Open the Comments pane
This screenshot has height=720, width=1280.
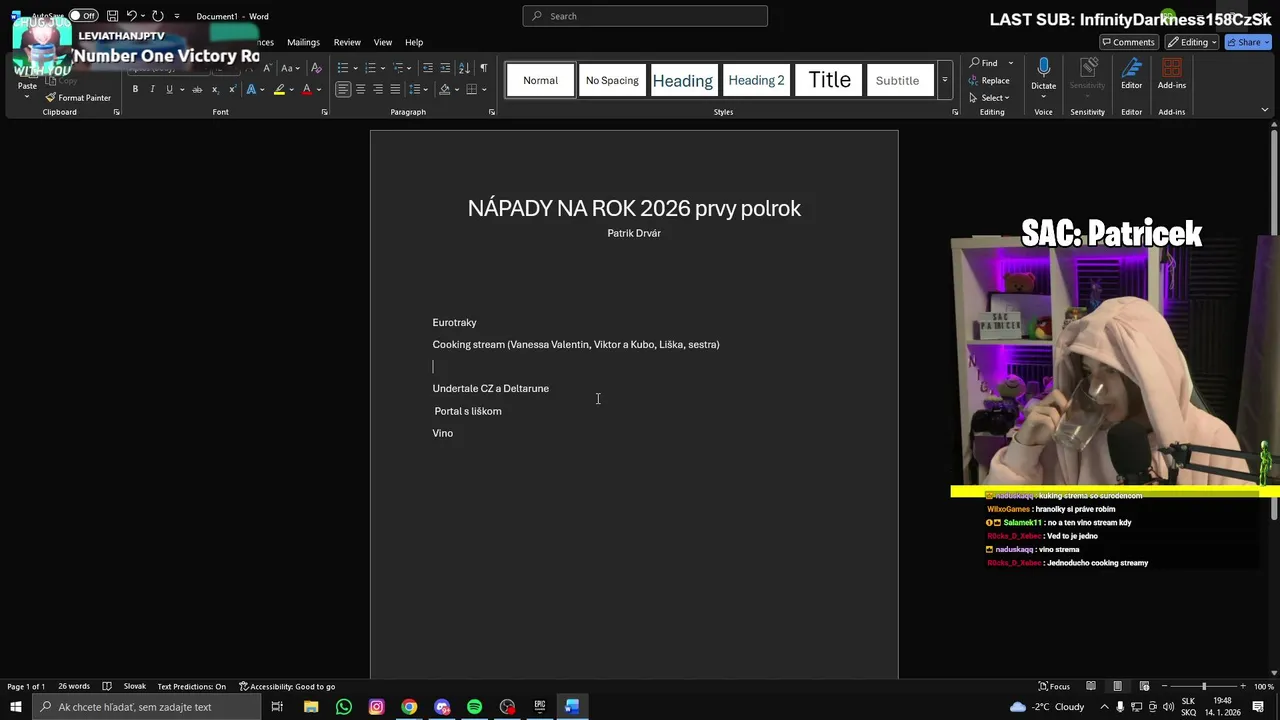[x=1127, y=42]
